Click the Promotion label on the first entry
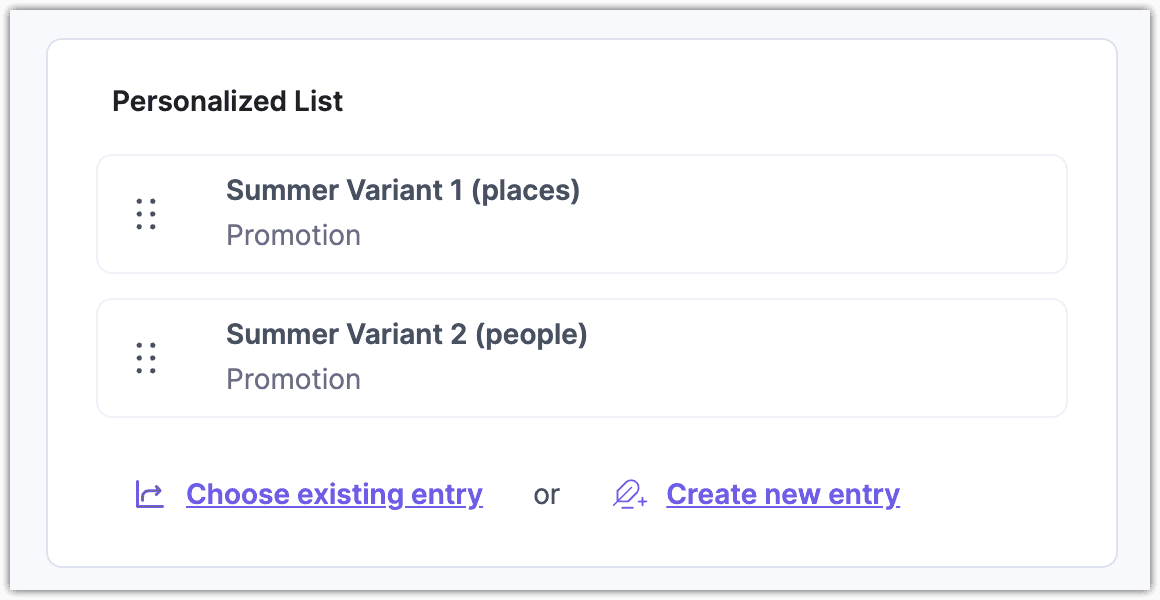This screenshot has height=600, width=1160. coord(294,234)
